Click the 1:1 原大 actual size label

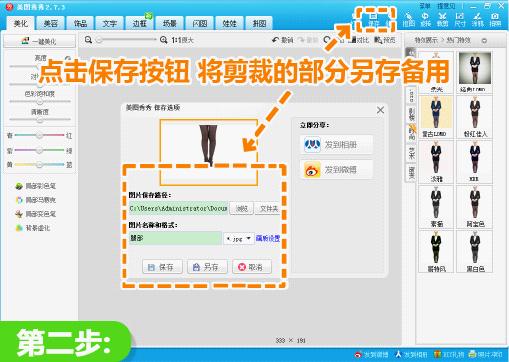click(x=182, y=40)
